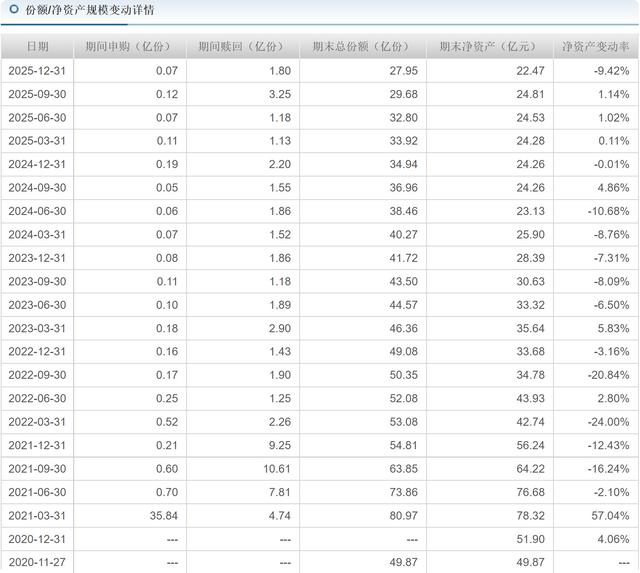Select the 2025-12-31 date row

[37, 71]
